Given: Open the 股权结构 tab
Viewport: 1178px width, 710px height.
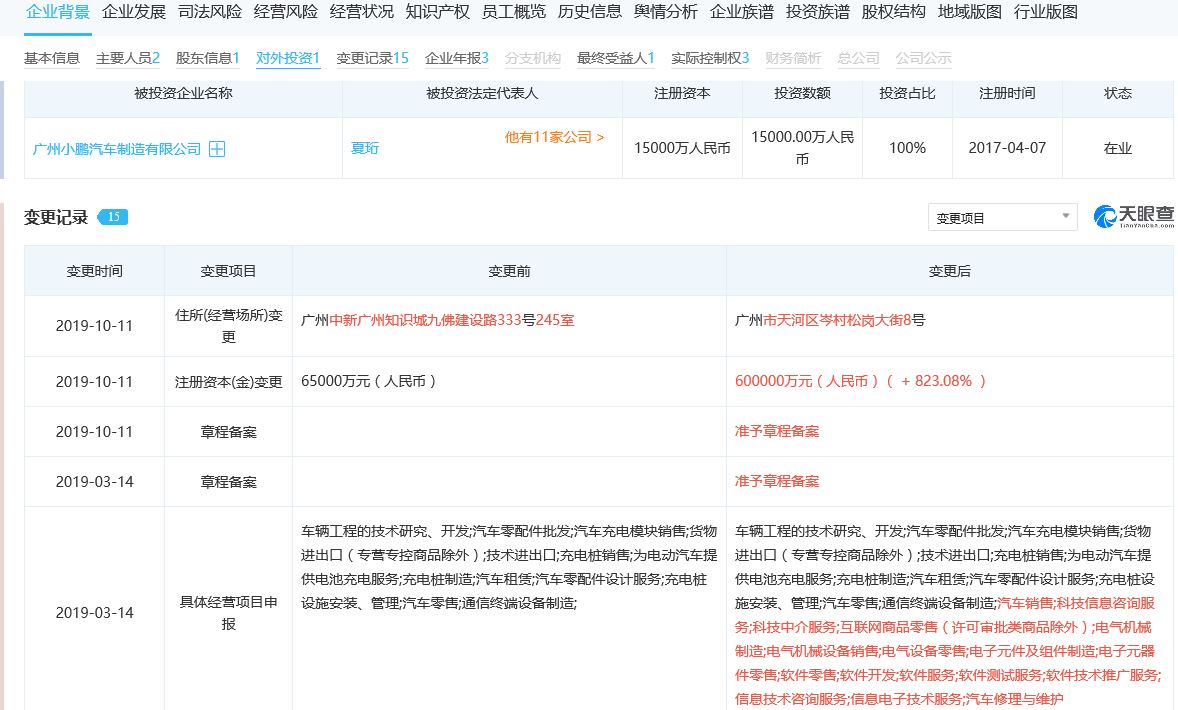Looking at the screenshot, I should tap(893, 12).
